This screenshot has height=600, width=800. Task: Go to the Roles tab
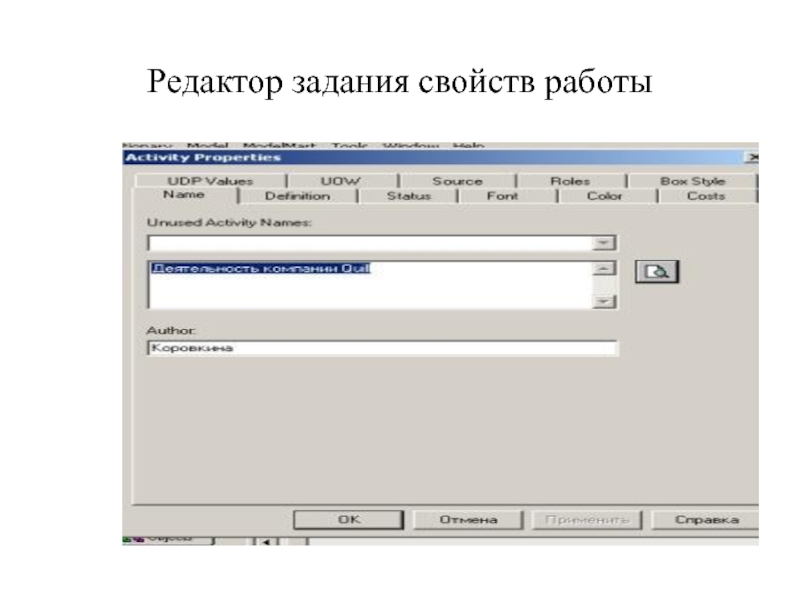click(x=570, y=181)
